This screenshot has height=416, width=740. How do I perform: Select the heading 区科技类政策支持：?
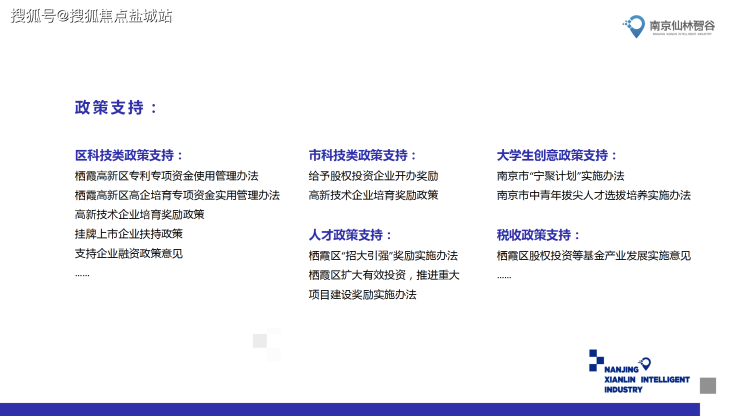[x=129, y=155]
